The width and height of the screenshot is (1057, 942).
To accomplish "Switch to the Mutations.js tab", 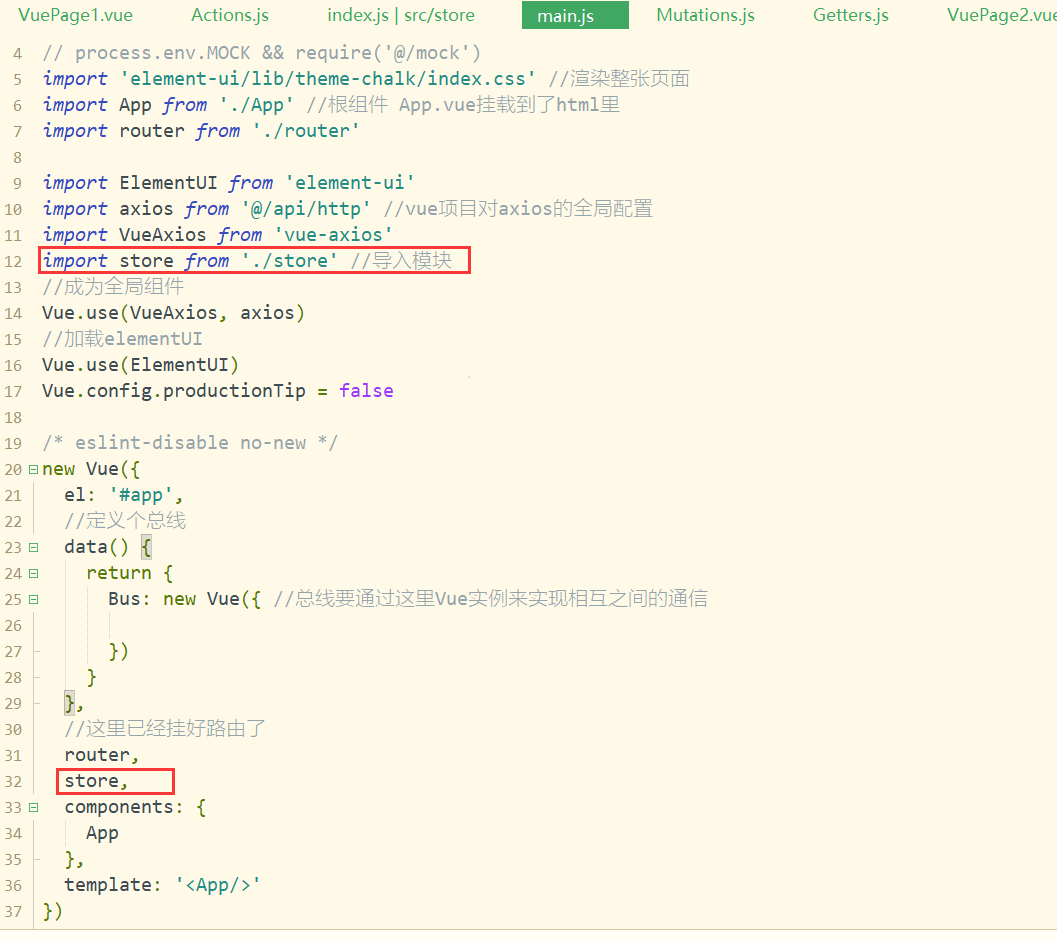I will (705, 15).
